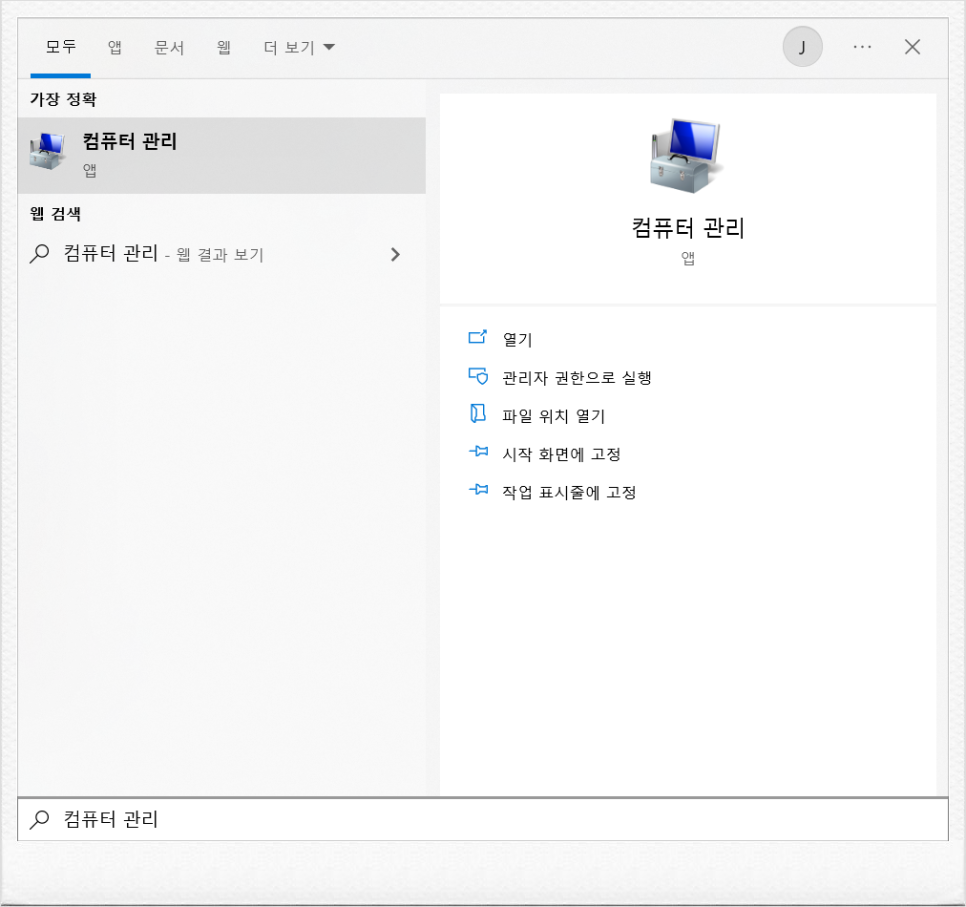Click the 열기 open-window icon
The width and height of the screenshot is (966, 907).
tap(477, 337)
